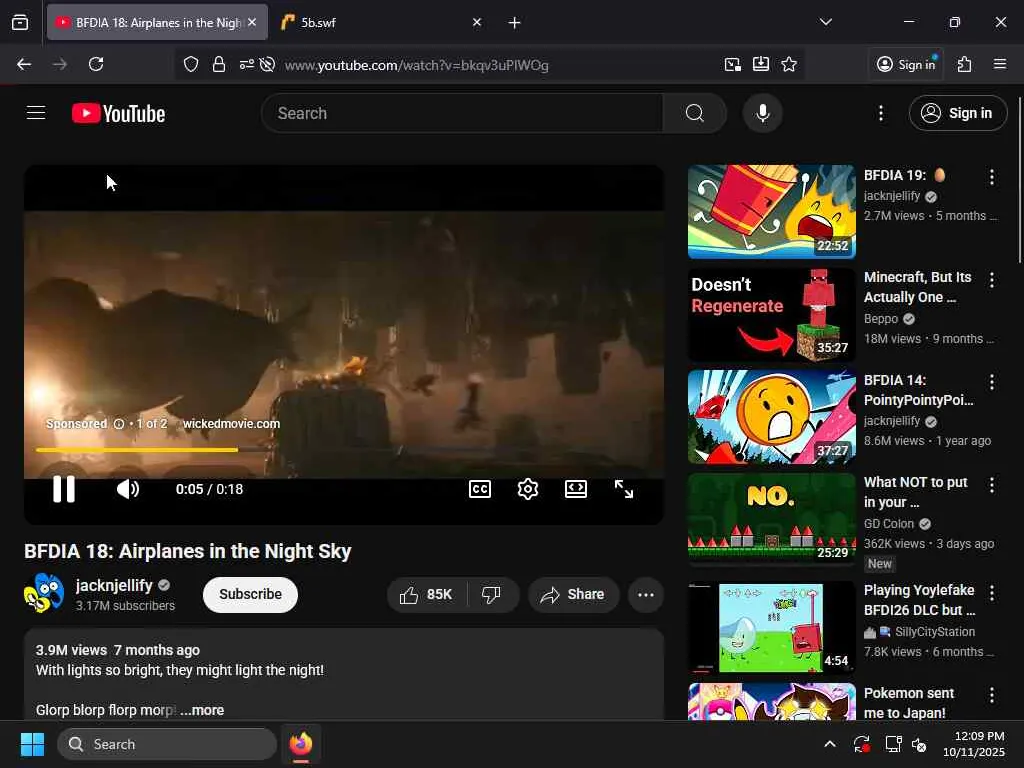Visit the wickedmovie.com ad link
This screenshot has height=768, width=1024.
[231, 424]
